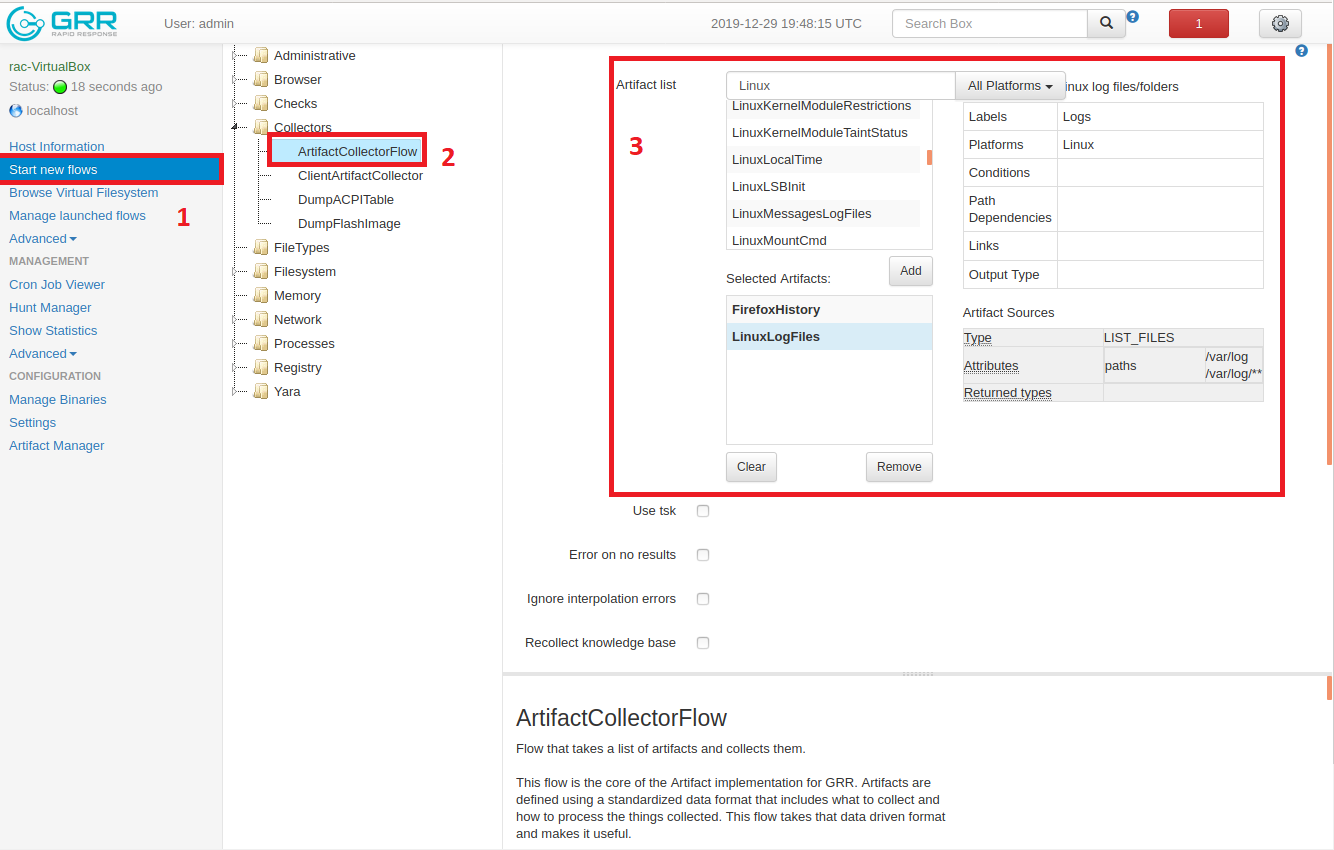This screenshot has height=850, width=1334.
Task: Open the All Platforms dropdown
Action: [1010, 86]
